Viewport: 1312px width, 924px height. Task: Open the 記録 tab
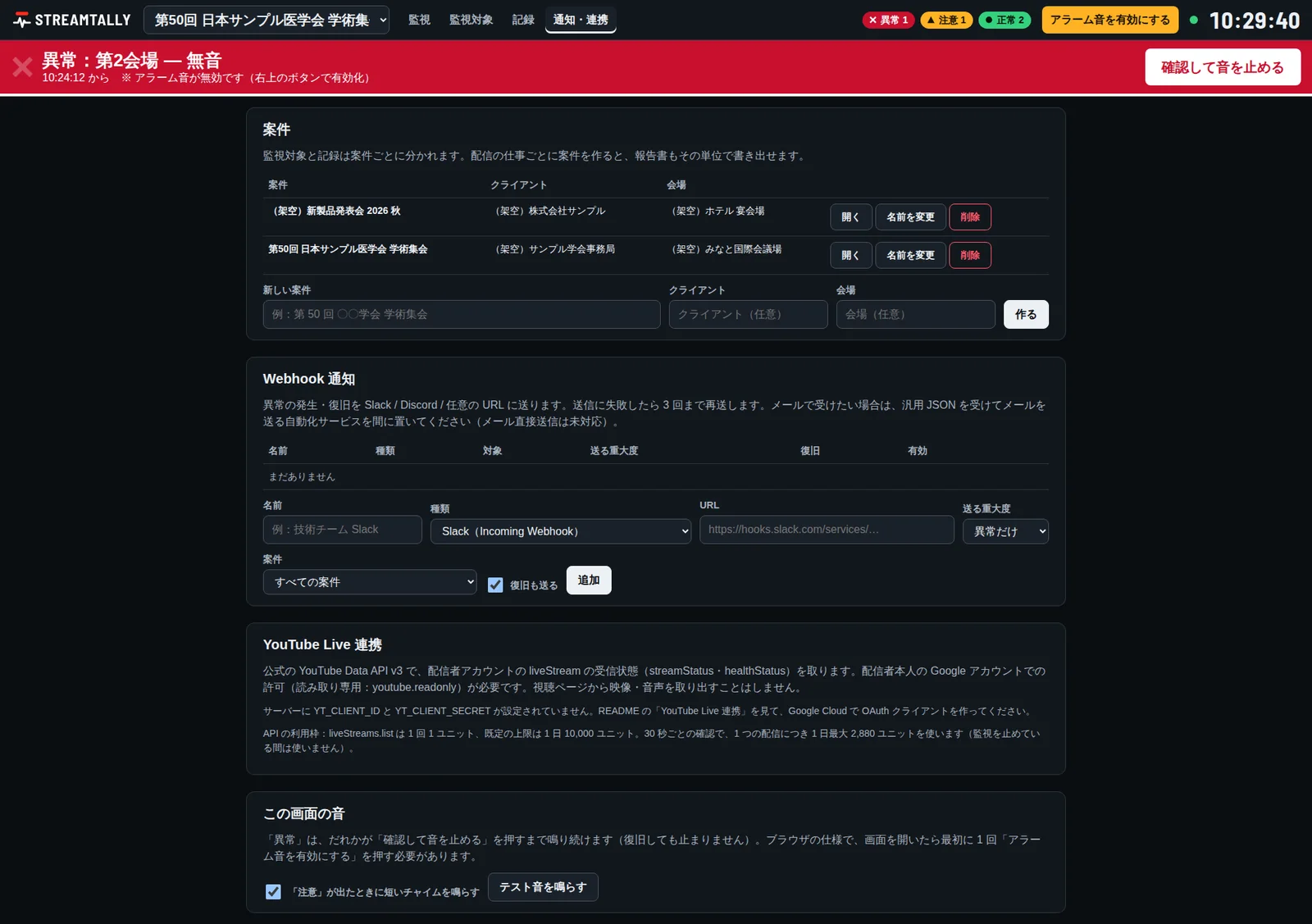(x=523, y=20)
